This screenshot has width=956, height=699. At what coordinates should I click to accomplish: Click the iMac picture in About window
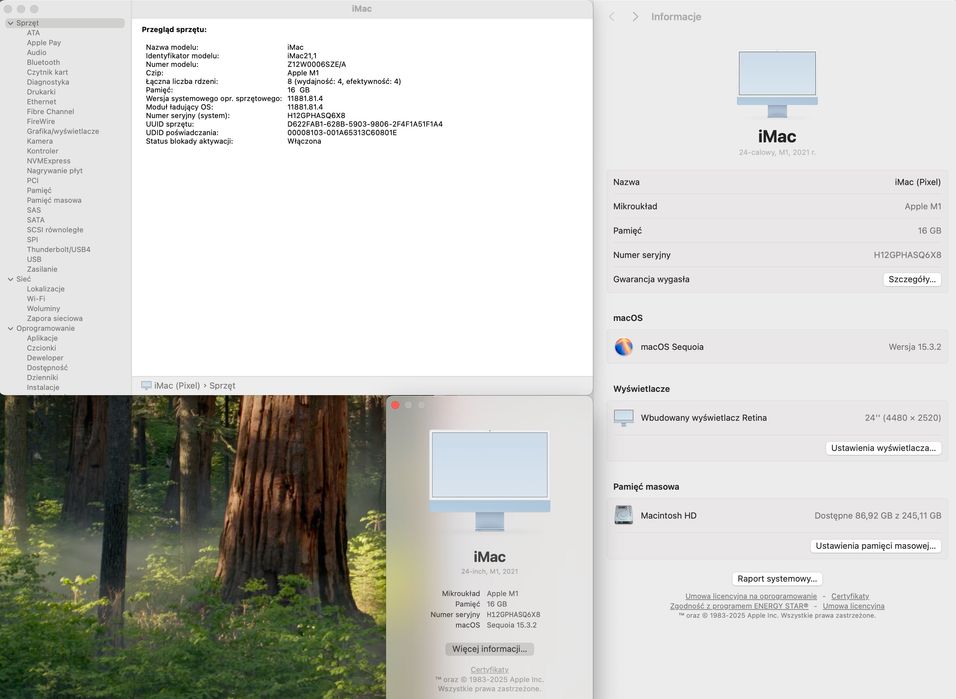pos(490,481)
